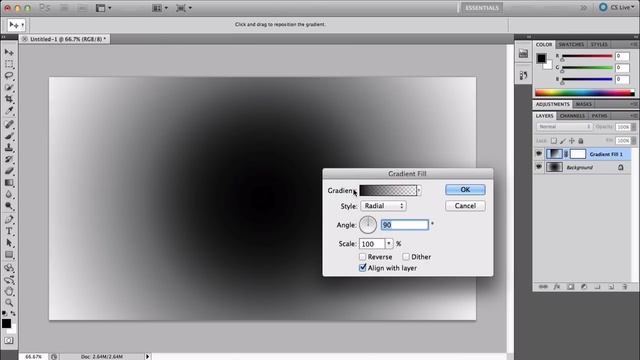Toggle lock all
The image size is (640, 360).
pyautogui.click(x=581, y=141)
